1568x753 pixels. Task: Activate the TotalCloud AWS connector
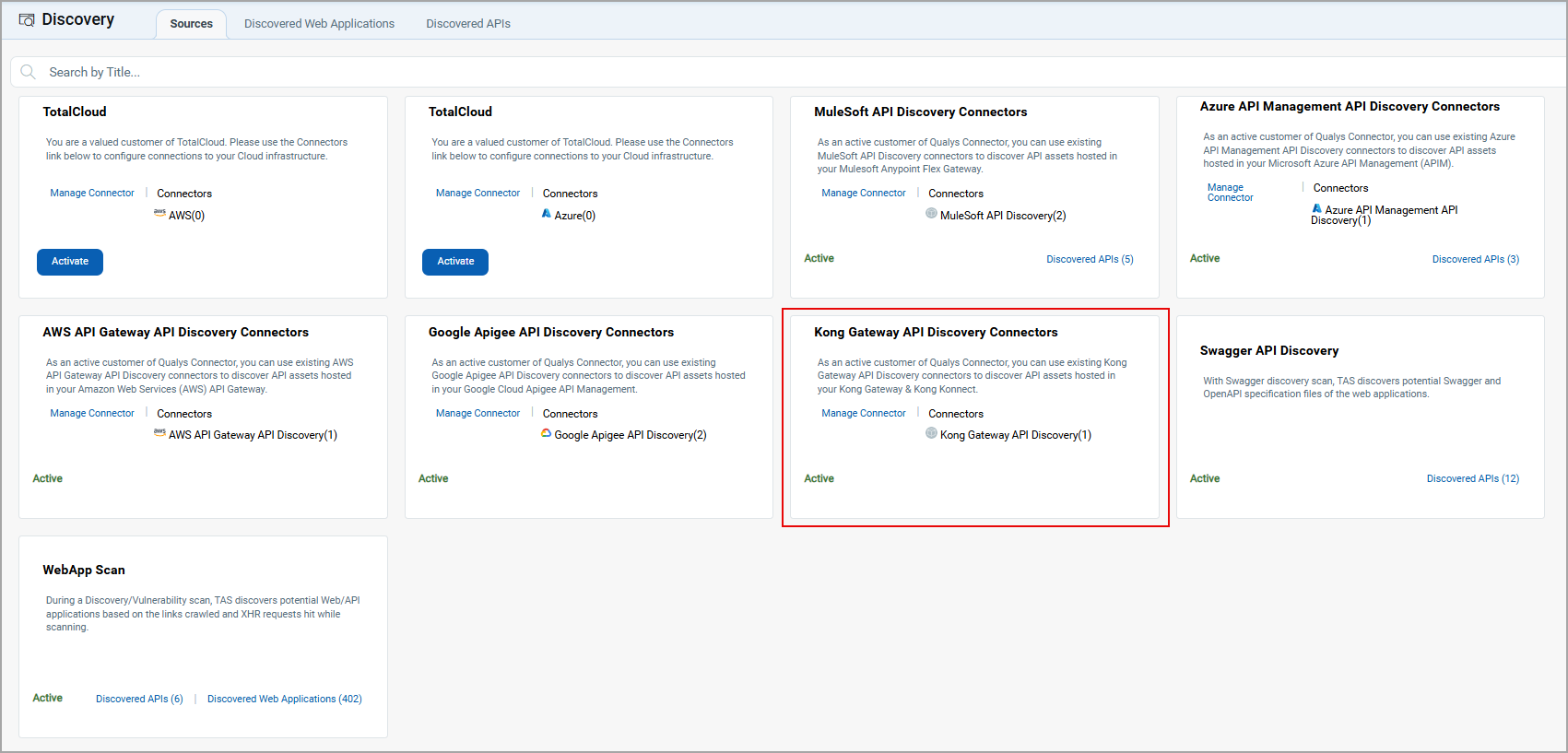click(70, 262)
